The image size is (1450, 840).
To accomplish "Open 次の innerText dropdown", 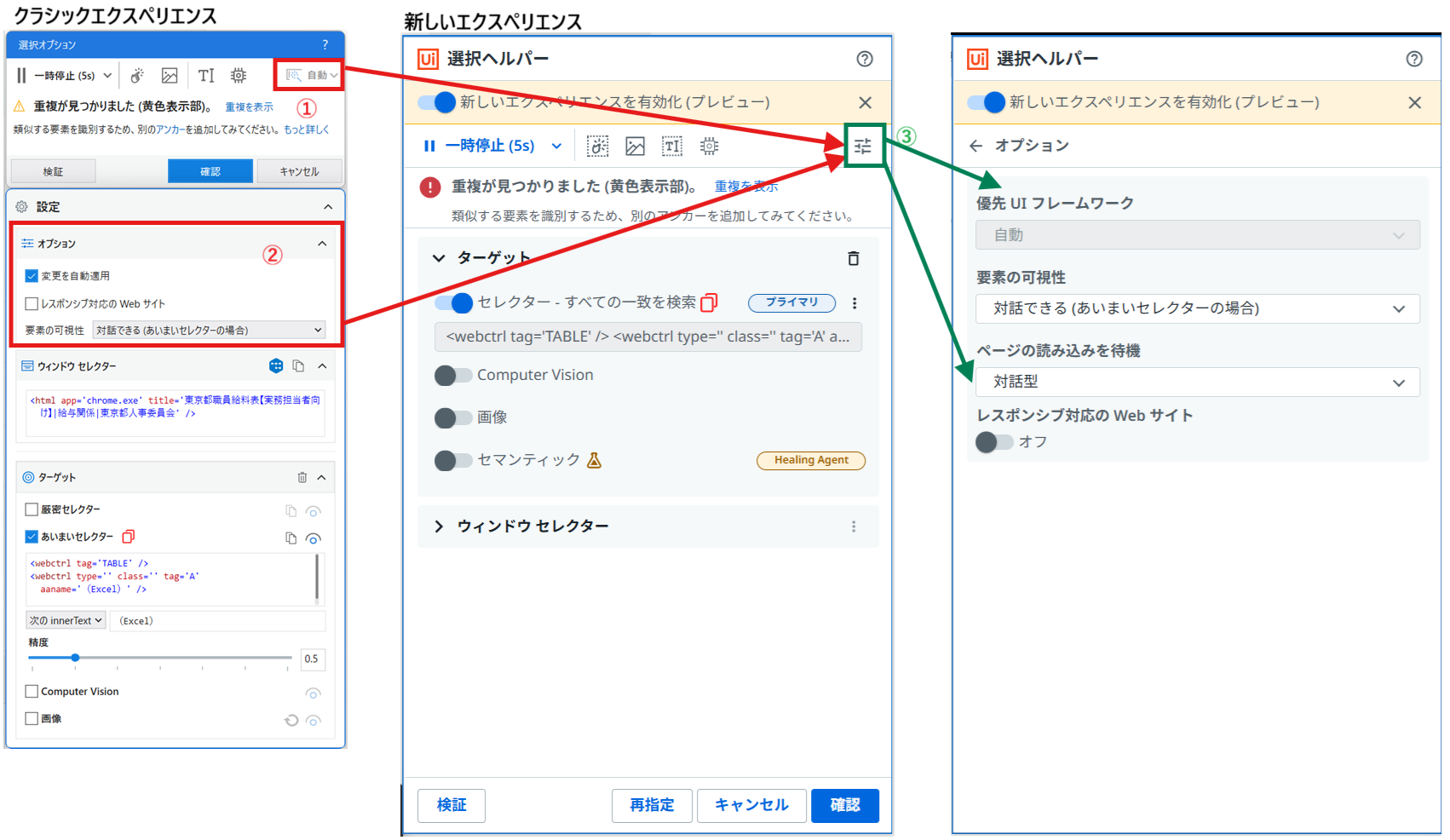I will click(66, 620).
